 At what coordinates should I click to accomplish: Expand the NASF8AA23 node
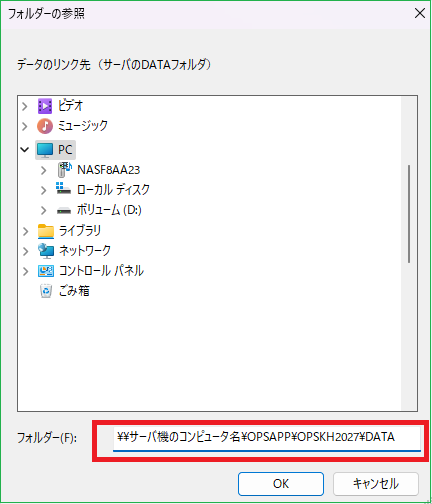click(44, 170)
